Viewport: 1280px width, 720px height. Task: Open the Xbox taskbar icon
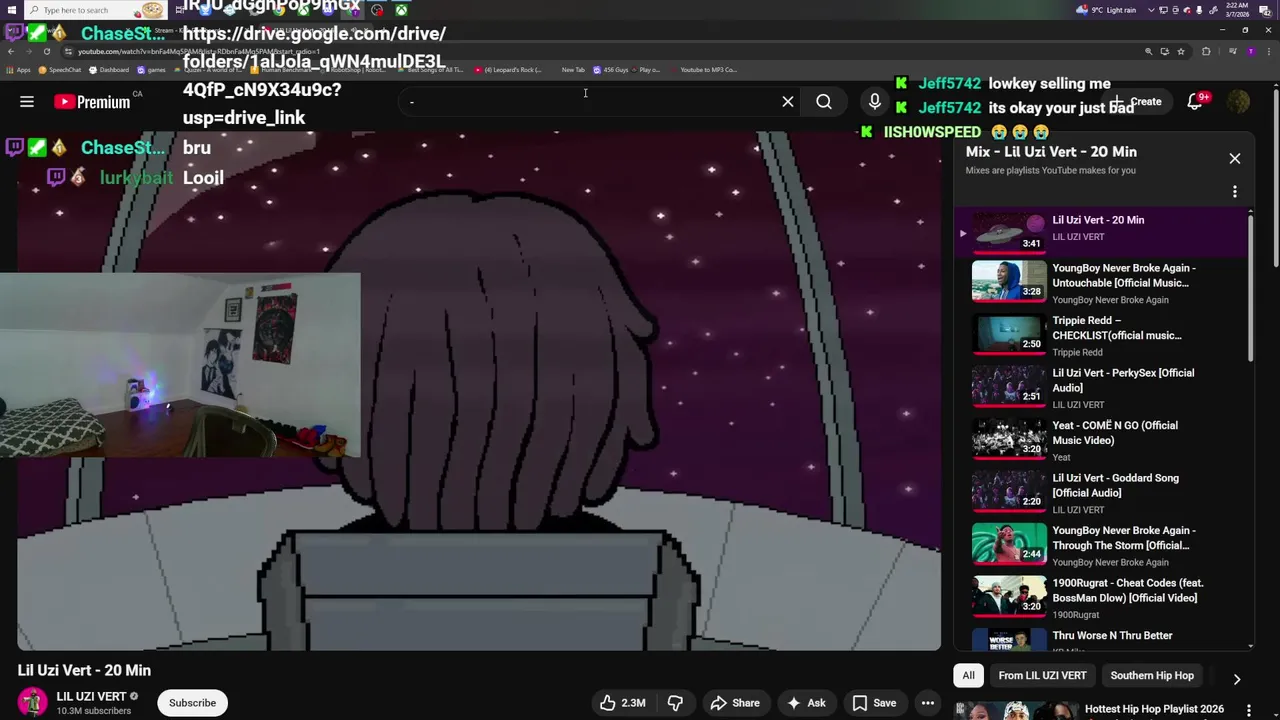pos(401,10)
